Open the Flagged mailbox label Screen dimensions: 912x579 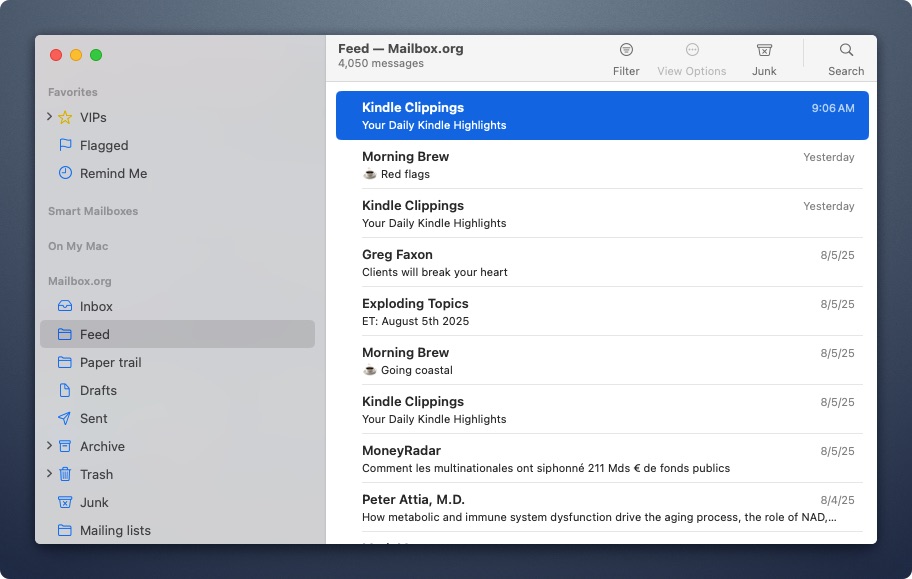click(104, 145)
